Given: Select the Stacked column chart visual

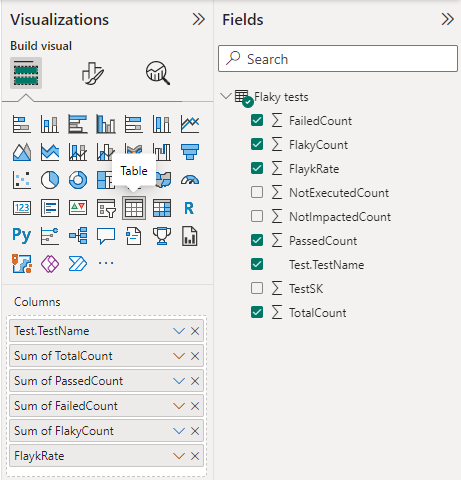Looking at the screenshot, I should point(50,124).
